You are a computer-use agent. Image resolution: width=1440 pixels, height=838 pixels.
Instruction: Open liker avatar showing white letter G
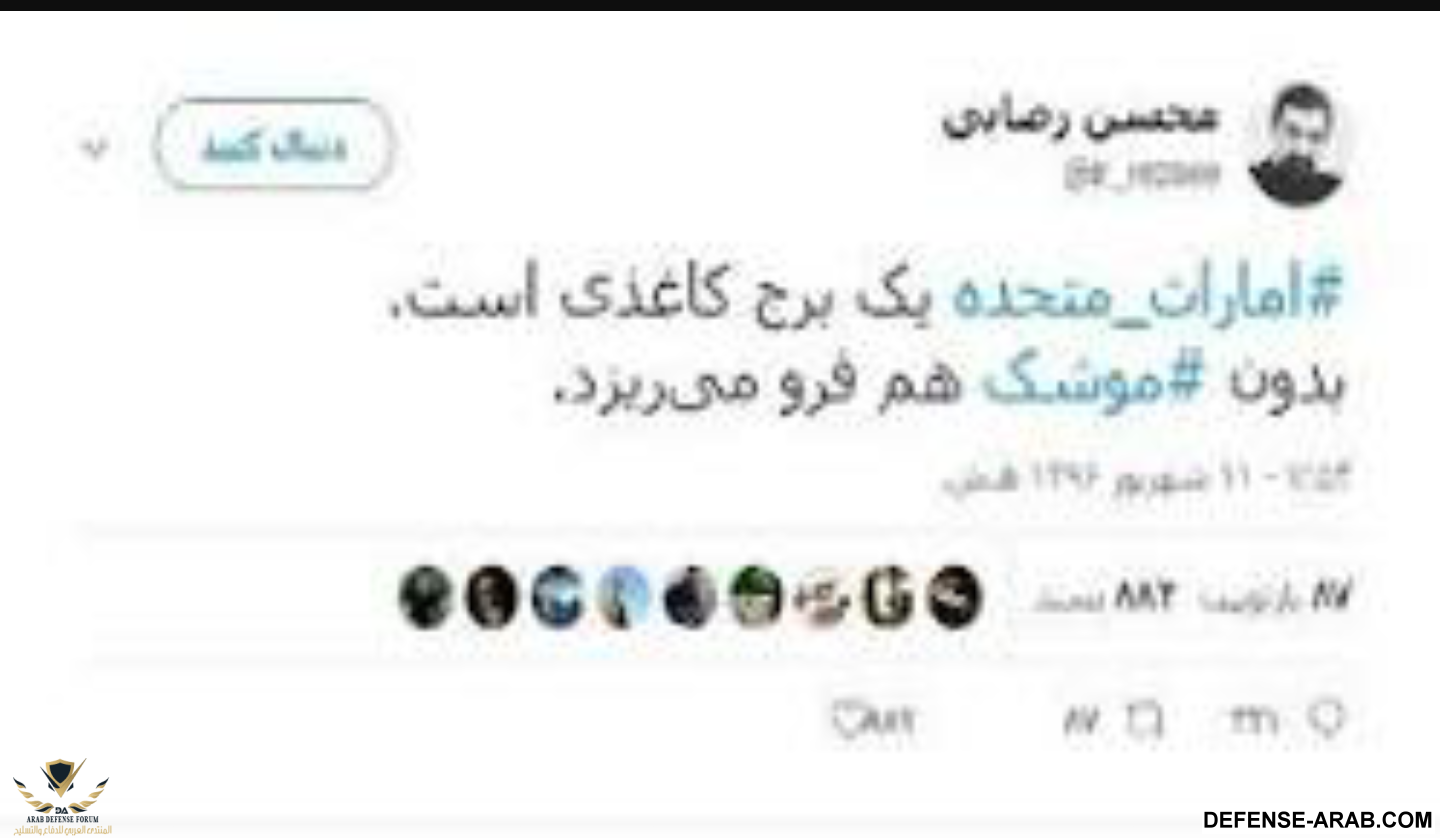point(888,597)
